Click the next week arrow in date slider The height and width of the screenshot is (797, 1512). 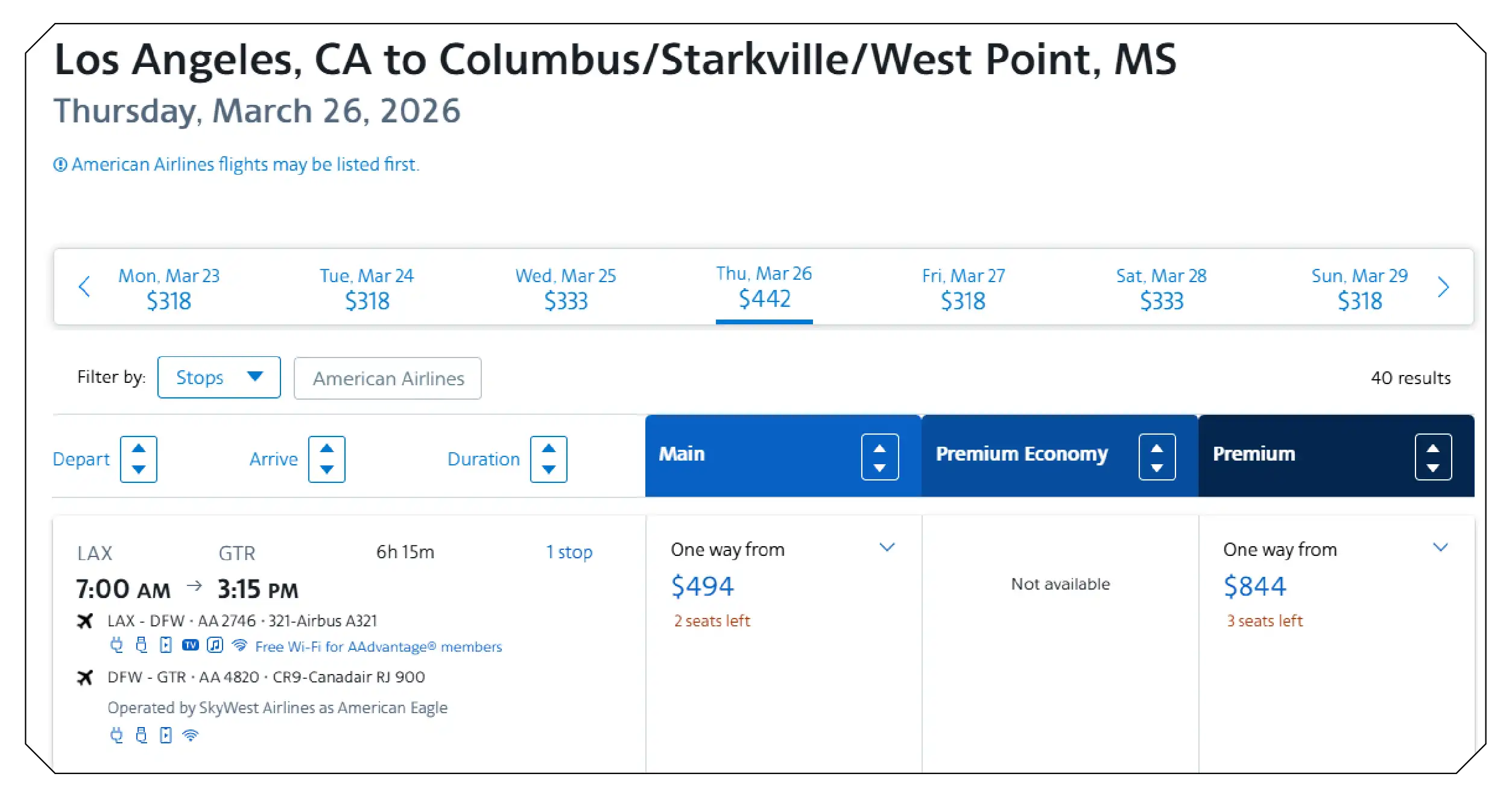click(x=1443, y=287)
